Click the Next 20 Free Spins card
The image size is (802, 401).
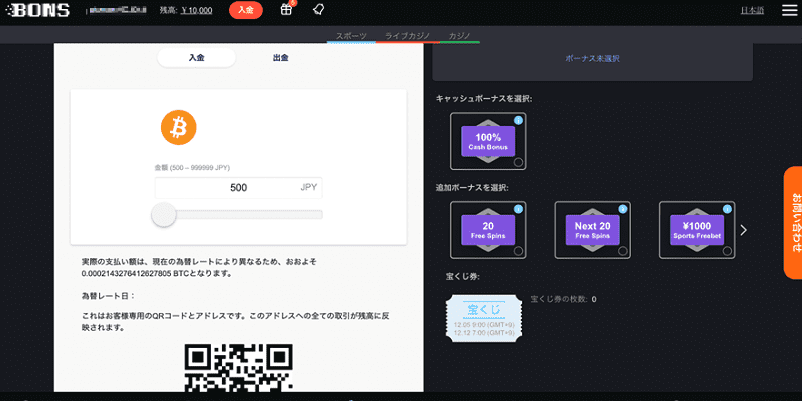coord(592,230)
